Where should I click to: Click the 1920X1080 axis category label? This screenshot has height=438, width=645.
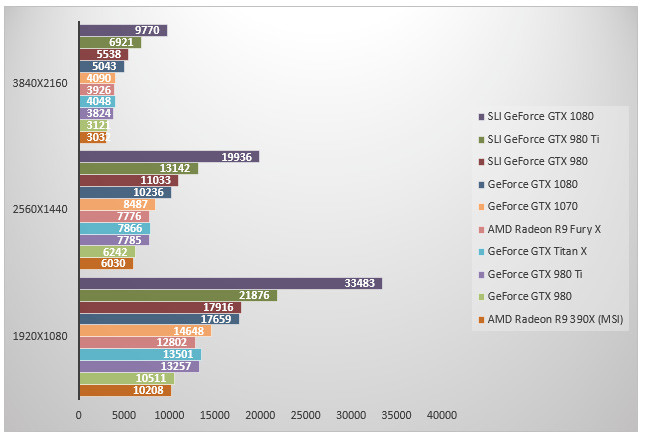click(40, 336)
